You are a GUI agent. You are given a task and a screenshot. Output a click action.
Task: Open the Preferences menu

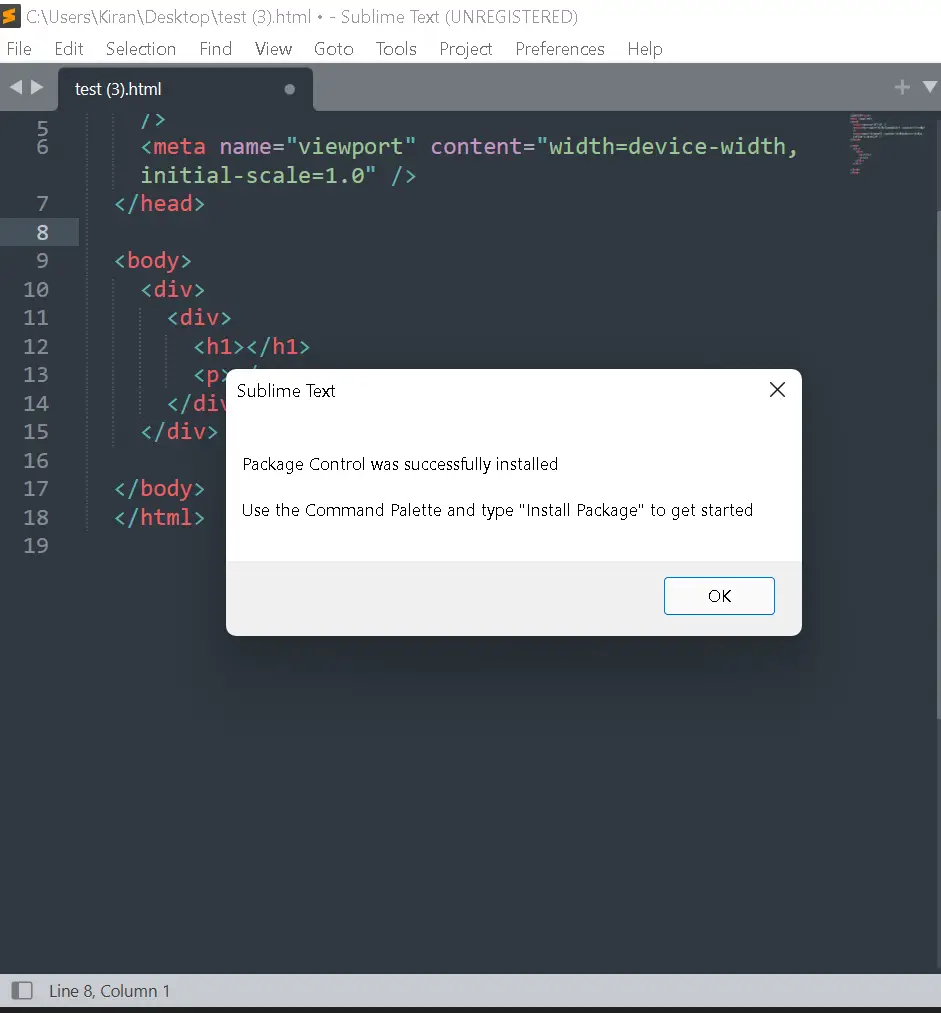tap(559, 48)
